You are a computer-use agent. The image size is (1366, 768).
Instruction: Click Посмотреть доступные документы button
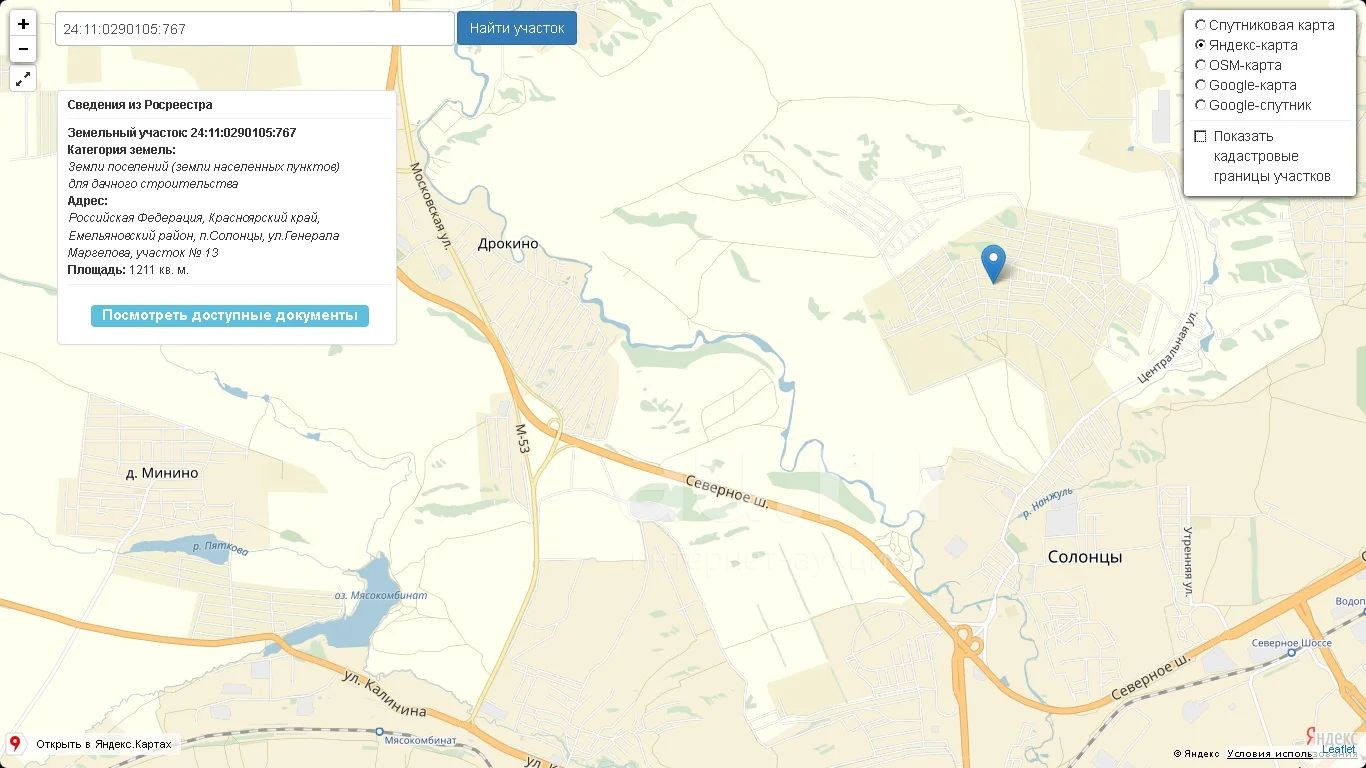pos(230,316)
